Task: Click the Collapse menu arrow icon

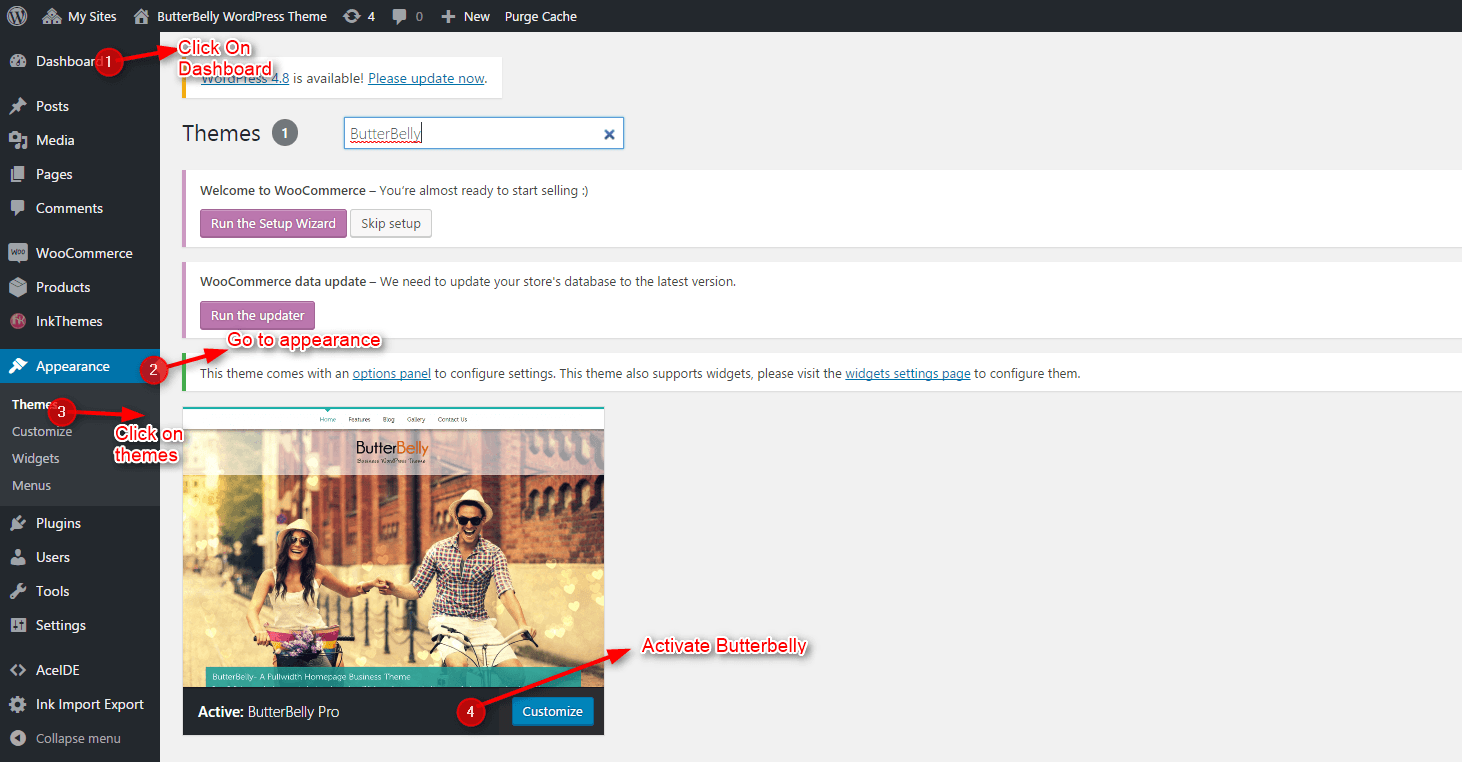Action: [18, 738]
